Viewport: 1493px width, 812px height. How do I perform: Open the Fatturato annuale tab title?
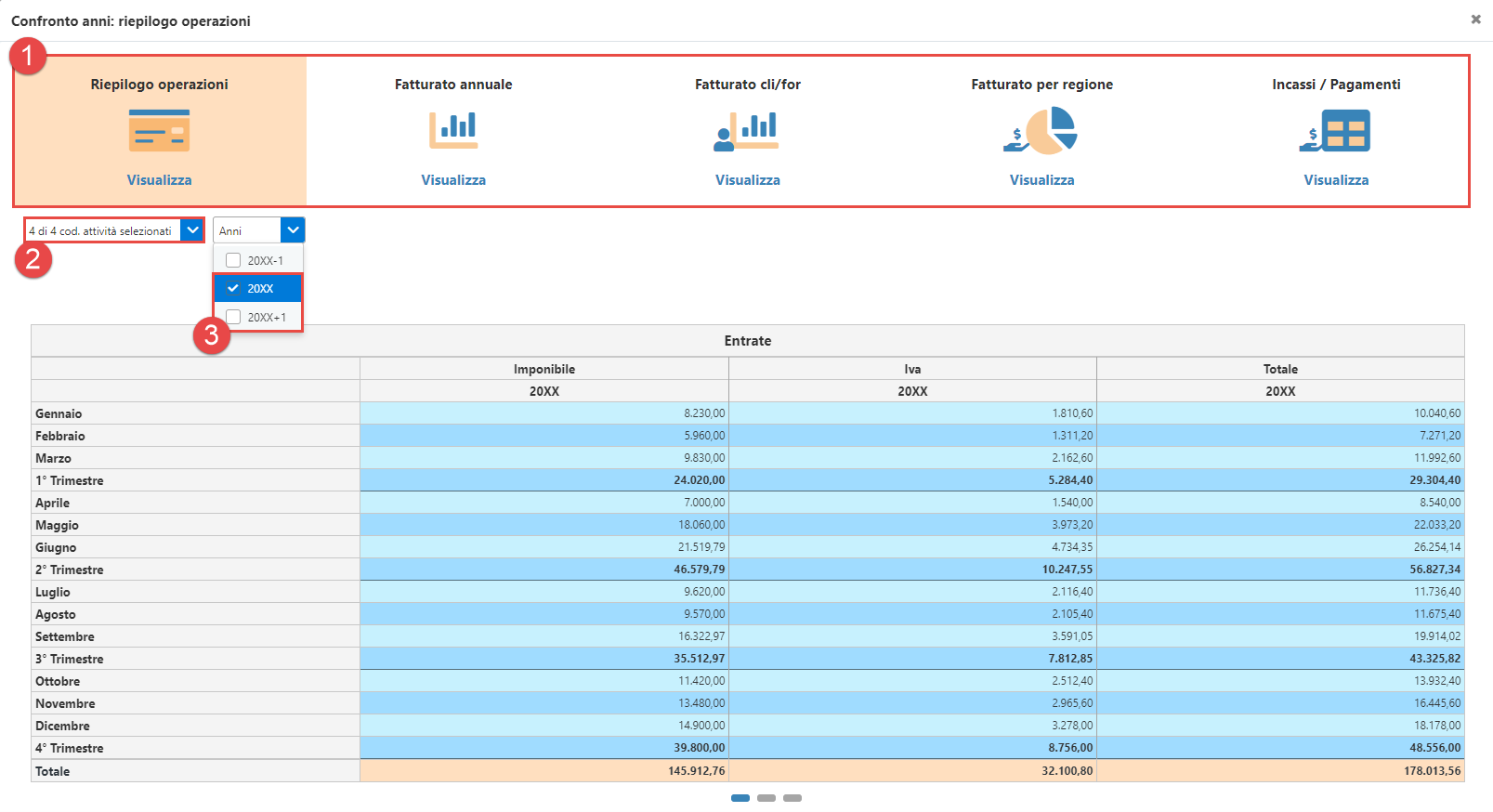click(x=453, y=85)
